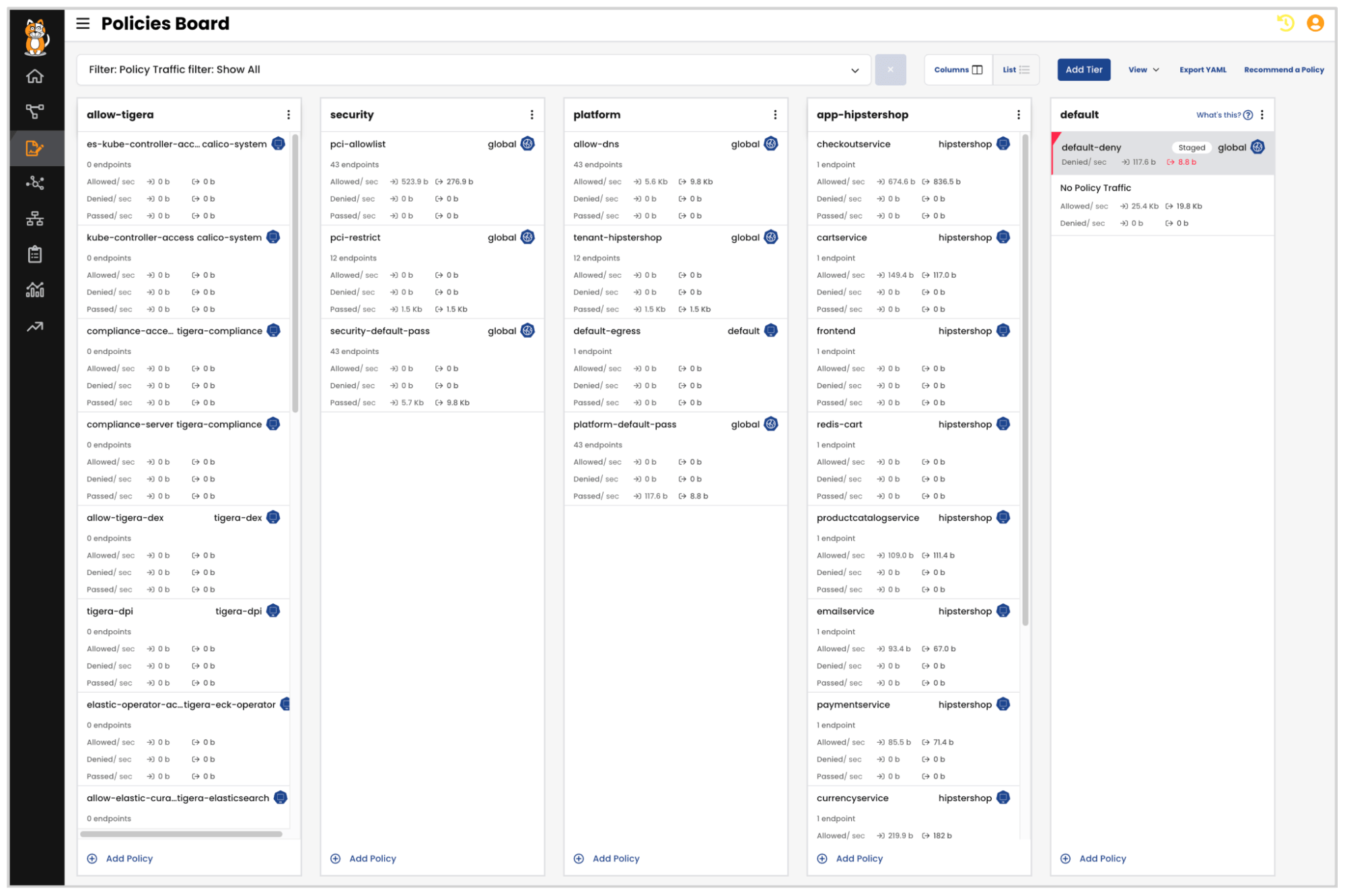Click the global icon on pci-allowlist

coord(528,144)
